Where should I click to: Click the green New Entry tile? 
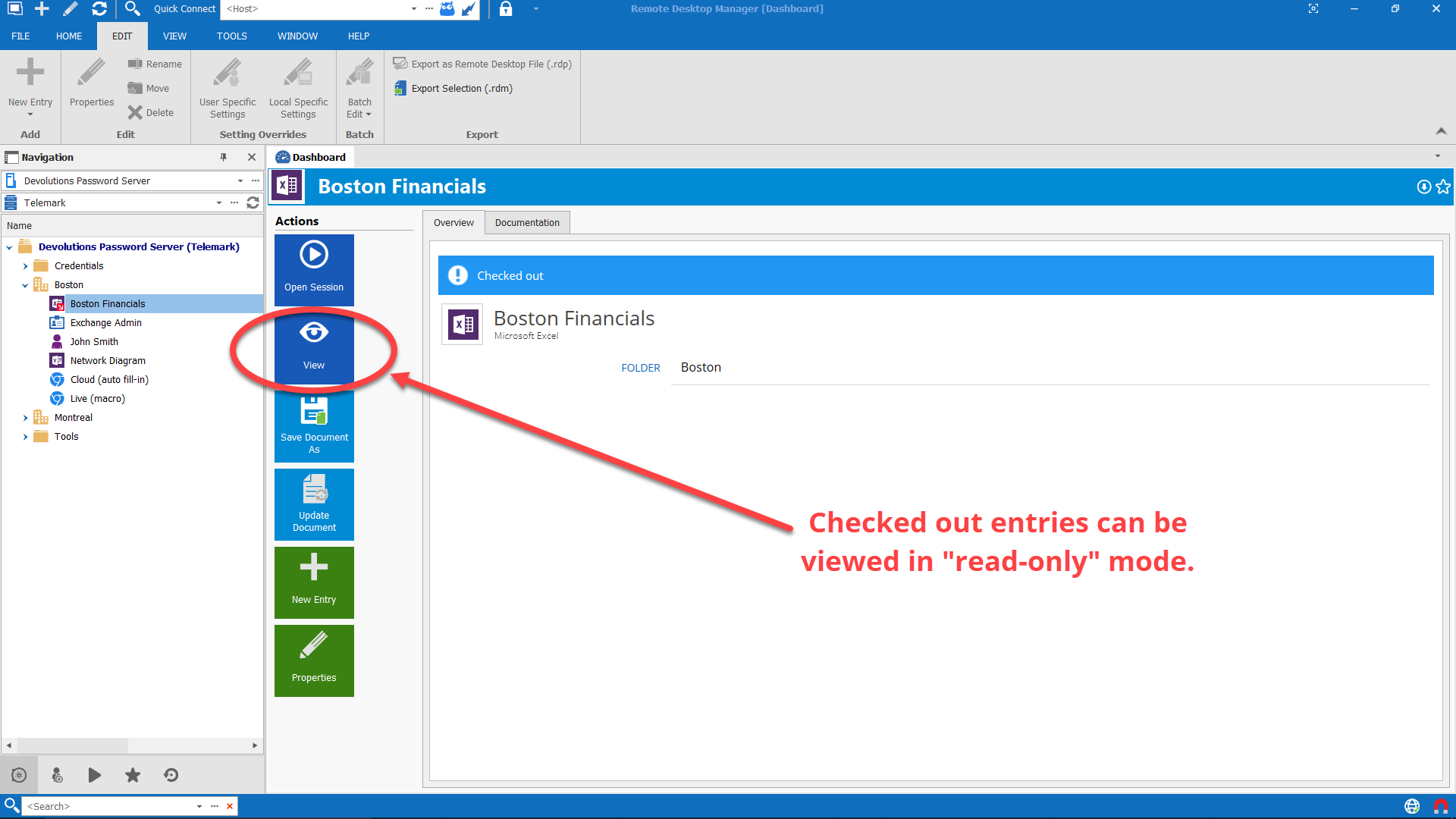(x=314, y=582)
